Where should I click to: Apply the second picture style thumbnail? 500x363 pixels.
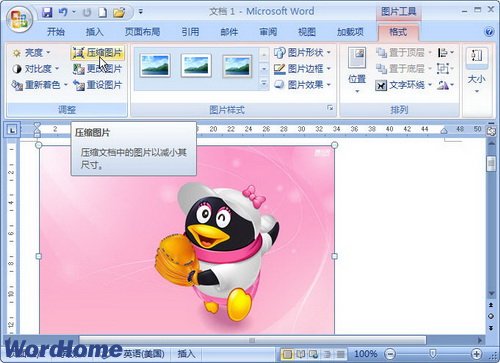tap(196, 66)
